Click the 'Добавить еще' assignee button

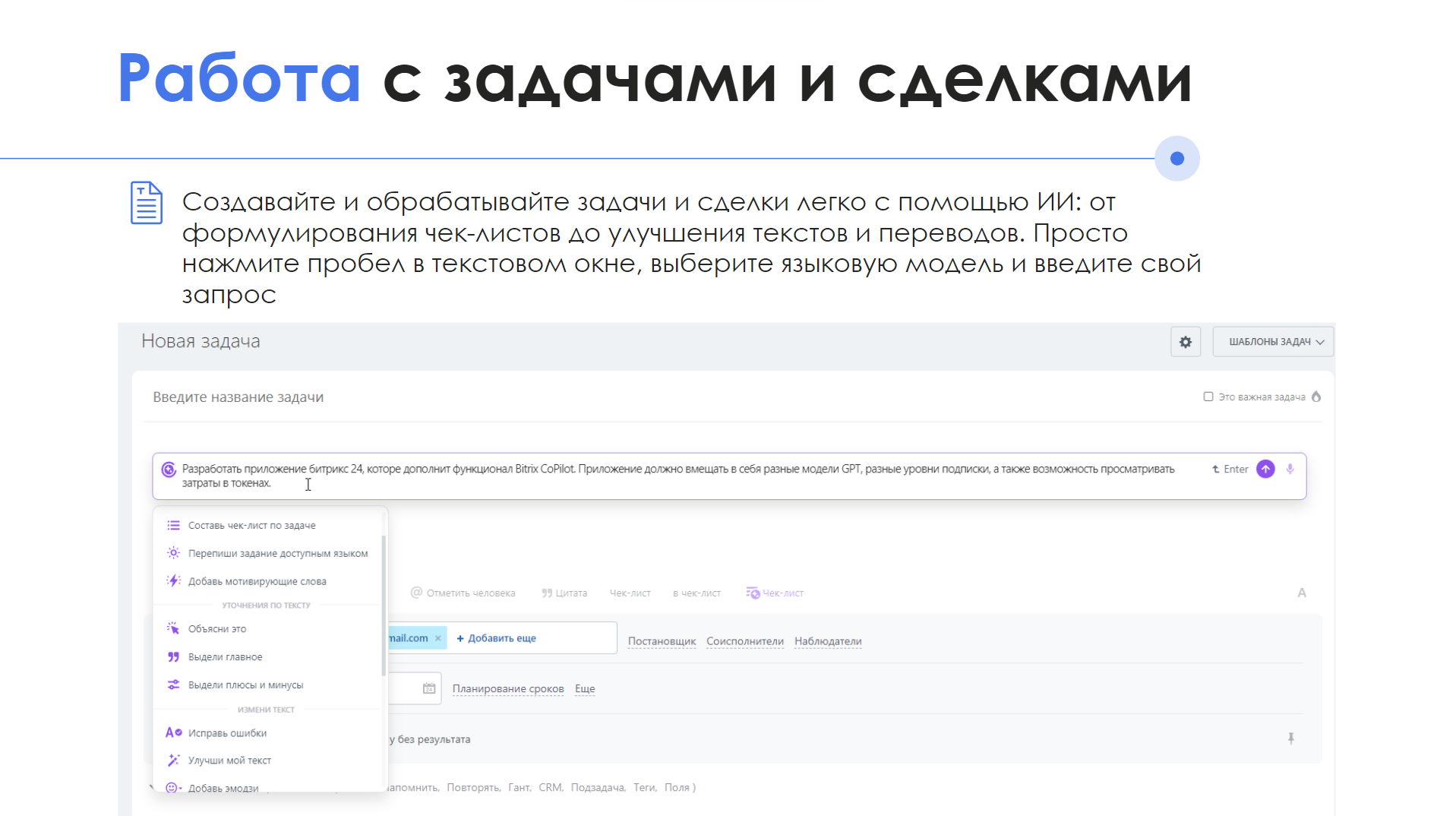tap(497, 638)
